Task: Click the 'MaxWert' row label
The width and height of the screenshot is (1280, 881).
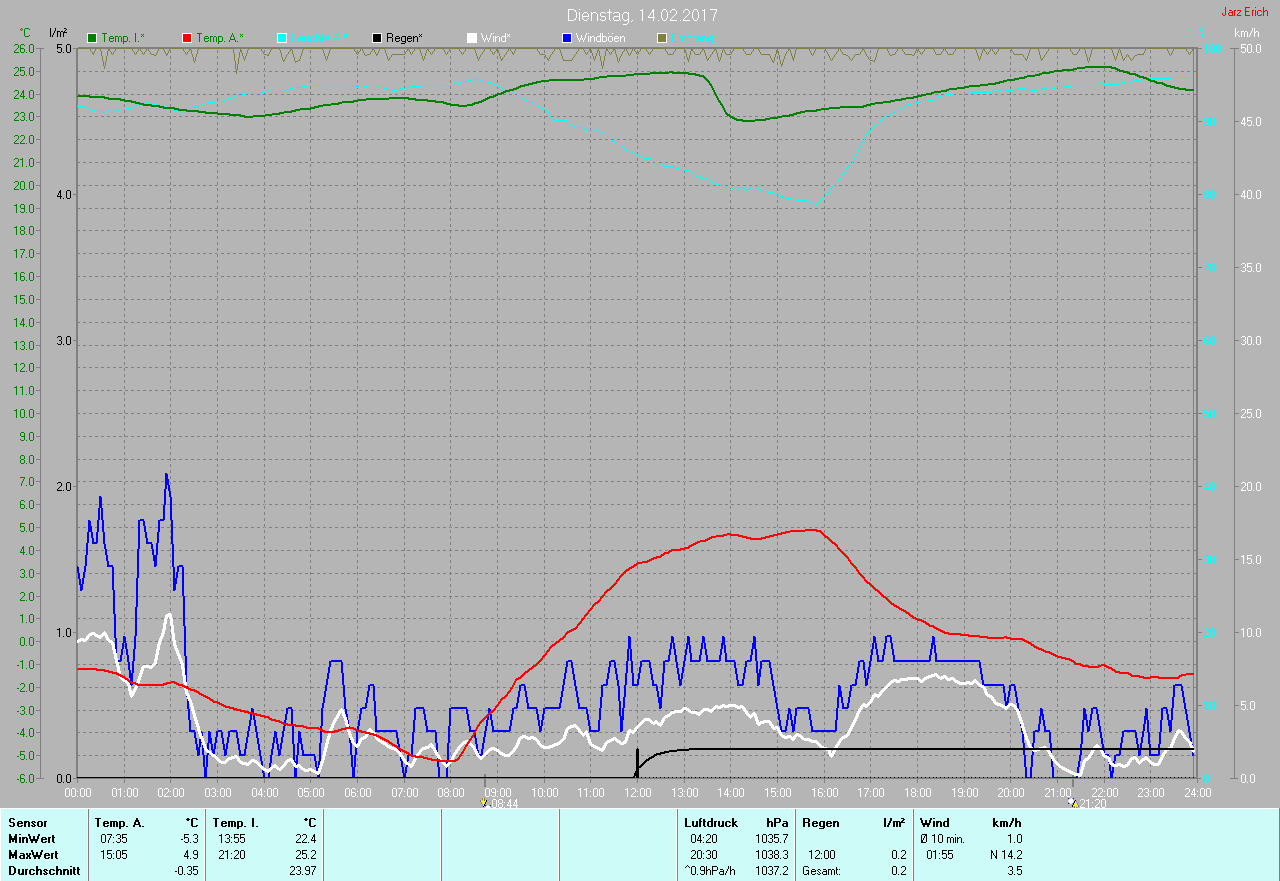Action: 33,855
